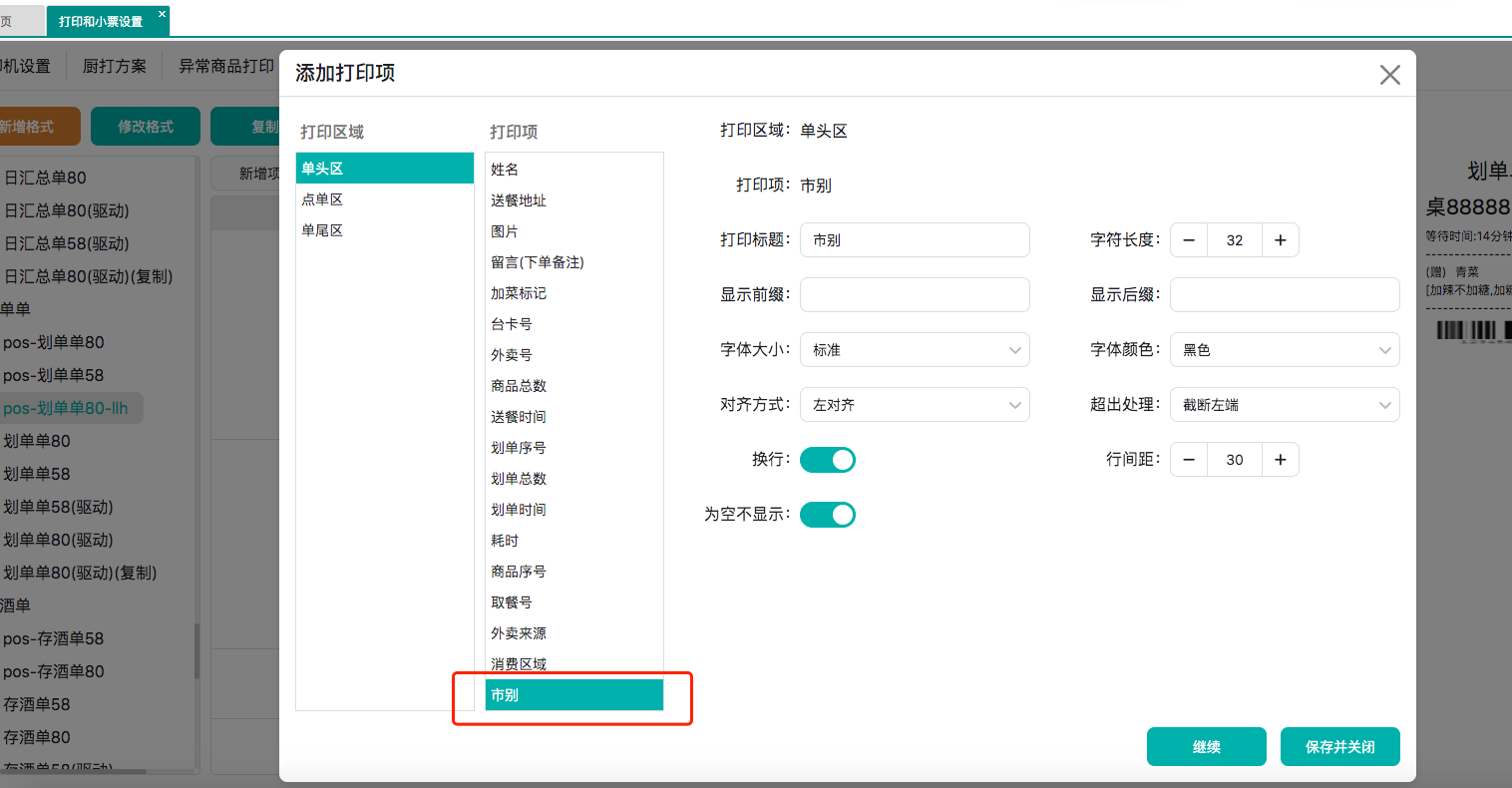1512x788 pixels.
Task: Select pos-存酒单58 in background list
Action: coord(54,638)
